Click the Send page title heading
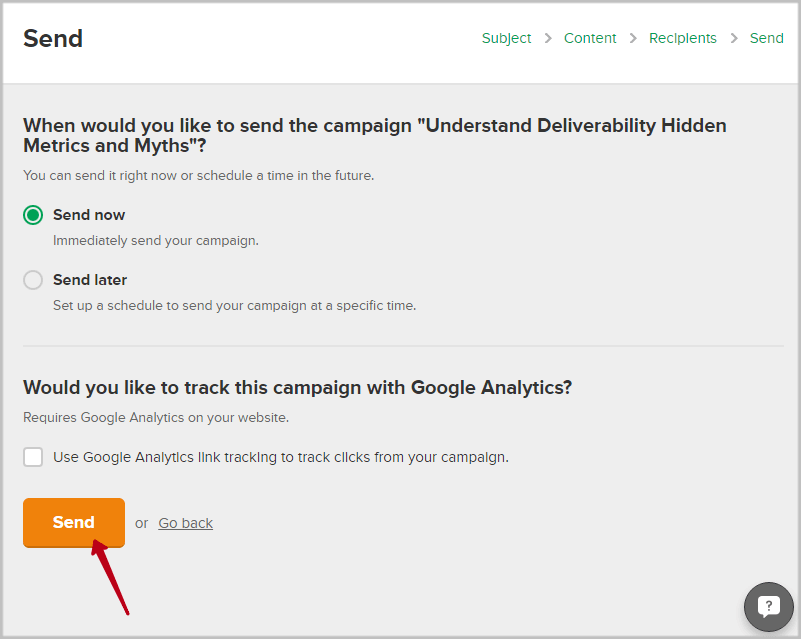This screenshot has height=639, width=801. point(53,39)
